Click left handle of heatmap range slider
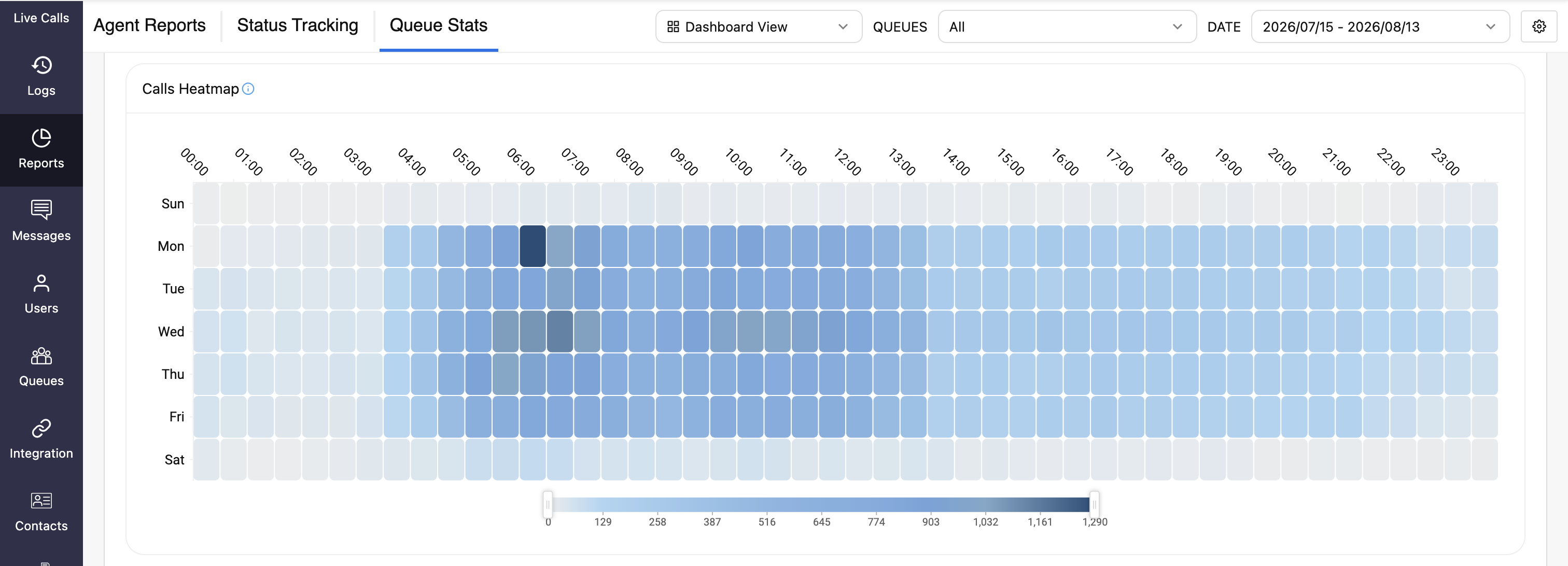 [548, 504]
